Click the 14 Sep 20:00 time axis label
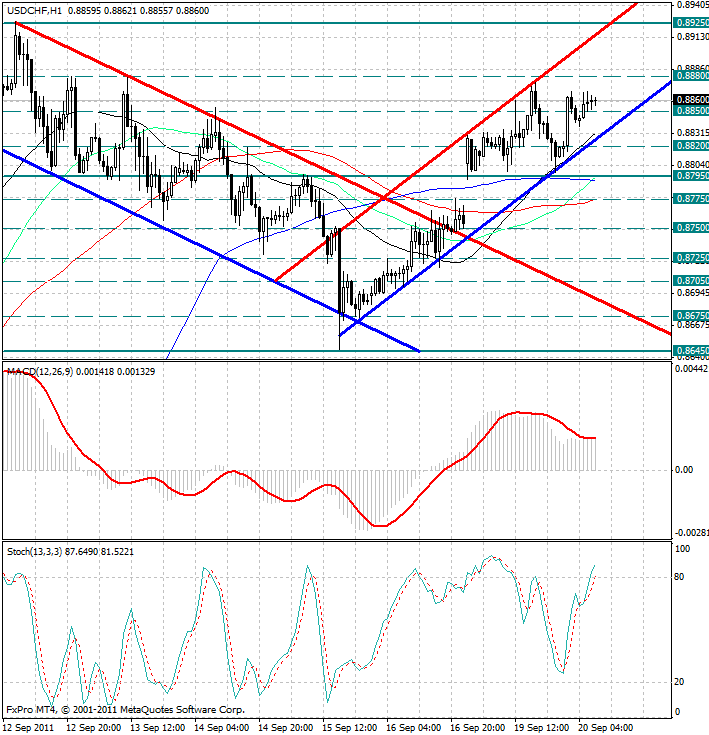Screen dimensions: 709x735 click(285, 728)
